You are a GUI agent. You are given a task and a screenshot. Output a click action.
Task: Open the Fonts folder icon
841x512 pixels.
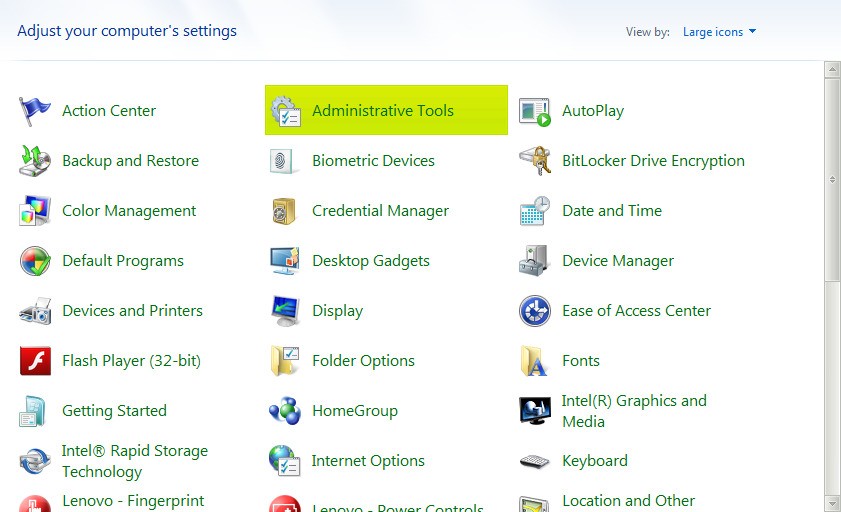(x=535, y=361)
